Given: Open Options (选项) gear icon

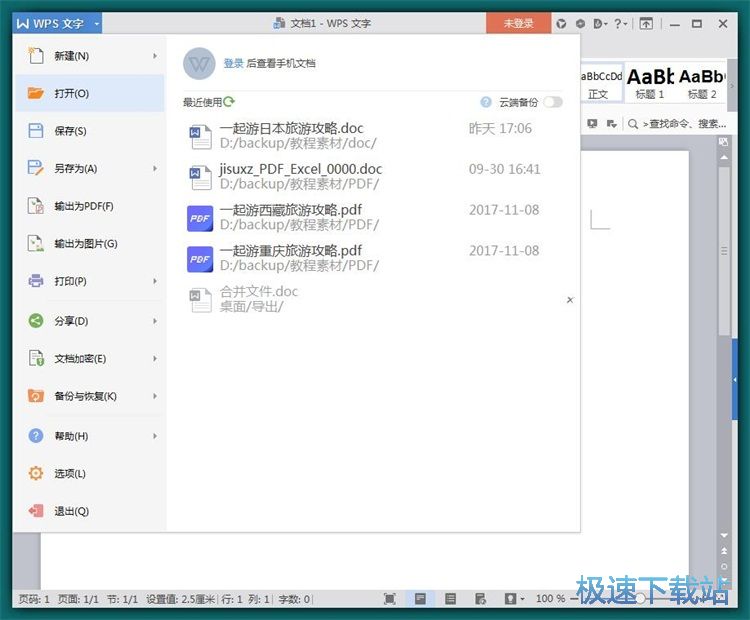Looking at the screenshot, I should tap(36, 473).
